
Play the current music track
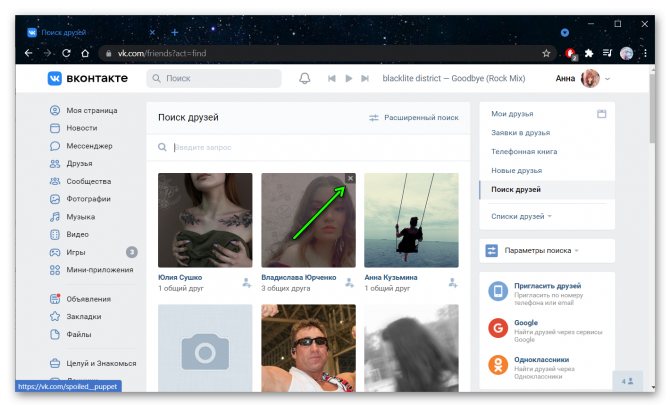coord(348,78)
